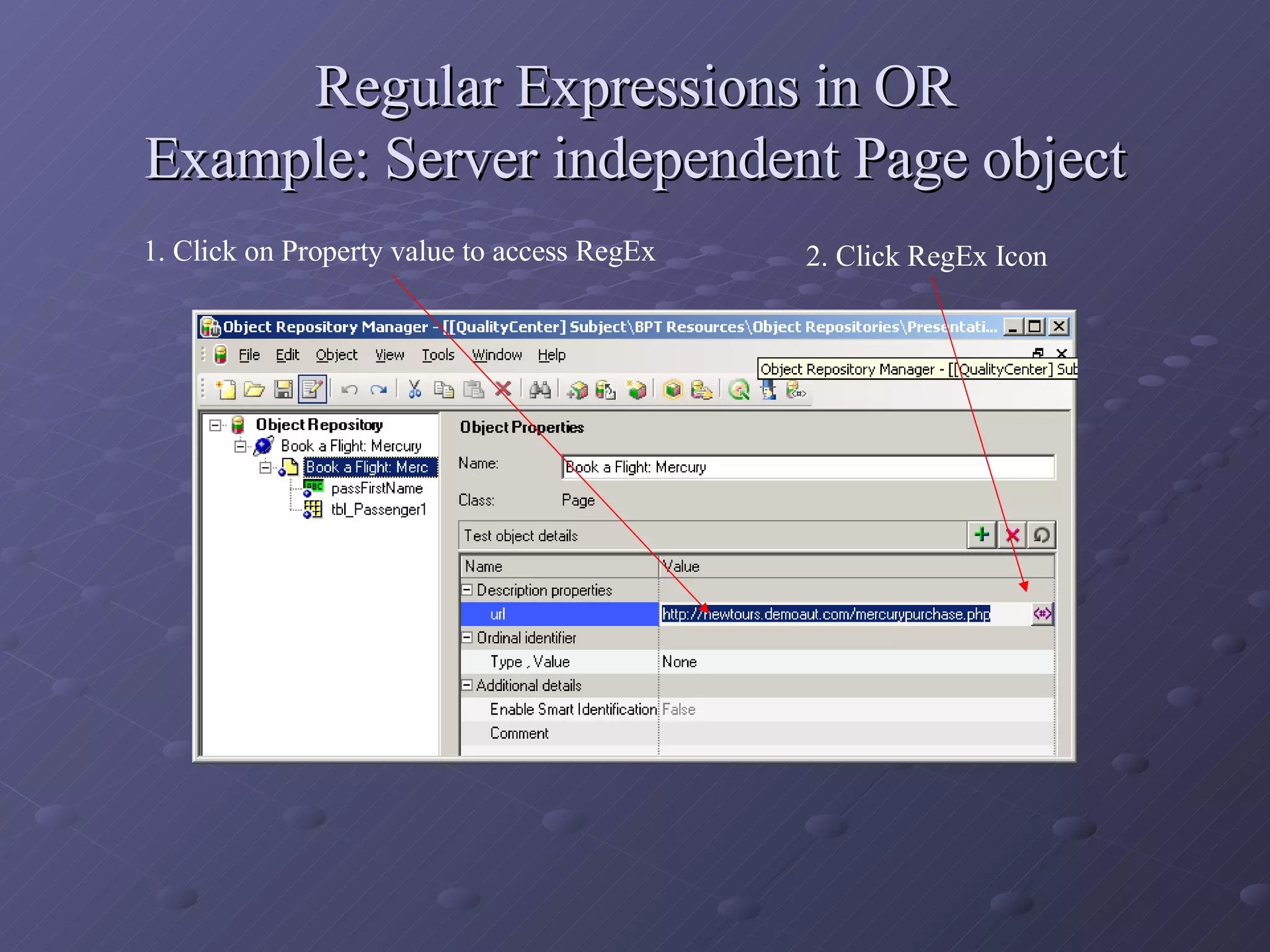Click the RegEx icon beside url value
The width and height of the screenshot is (1270, 952).
(1042, 614)
